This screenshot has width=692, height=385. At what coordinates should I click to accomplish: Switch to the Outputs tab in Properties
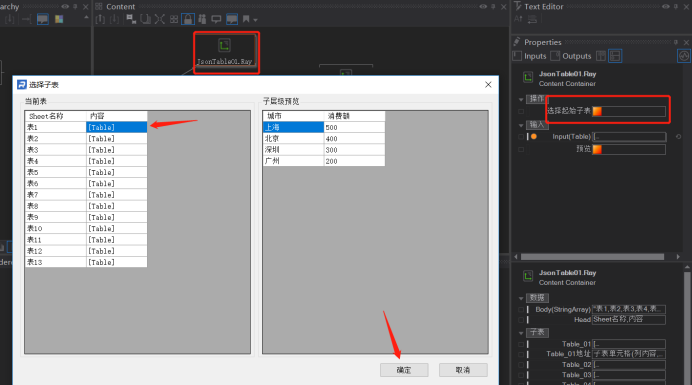pos(571,56)
